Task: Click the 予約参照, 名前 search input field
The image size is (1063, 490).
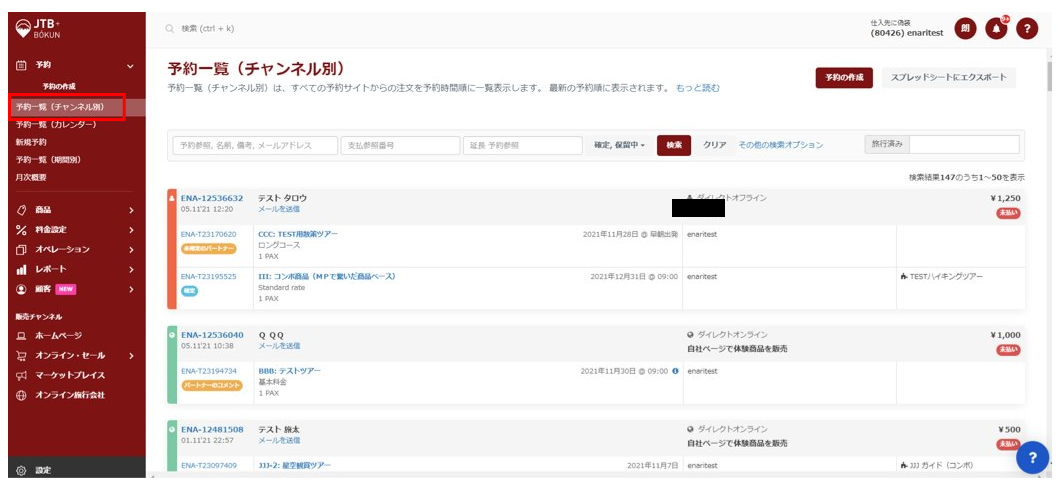Action: pos(255,145)
